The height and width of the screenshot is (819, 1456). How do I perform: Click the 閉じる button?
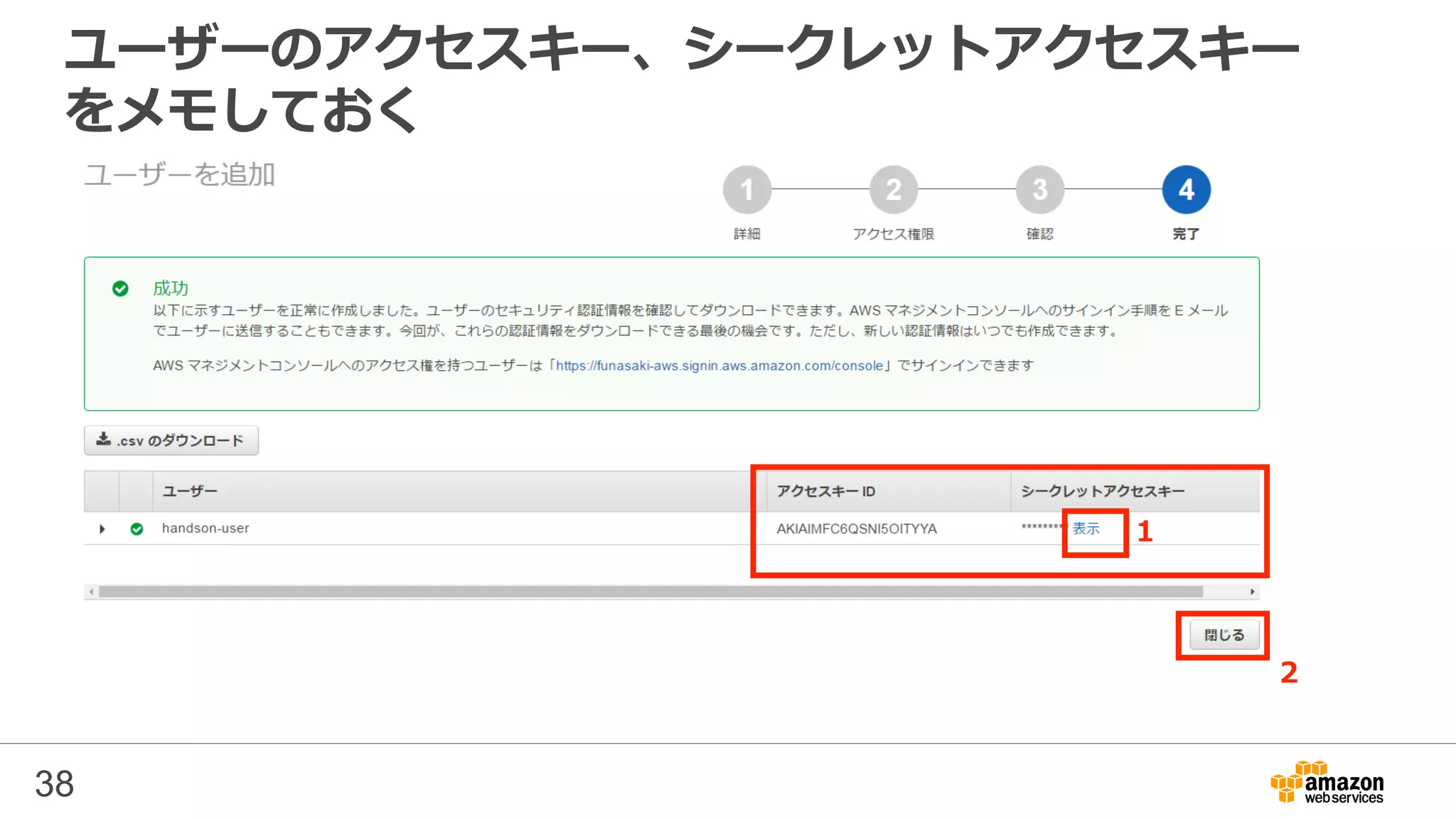coord(1224,635)
